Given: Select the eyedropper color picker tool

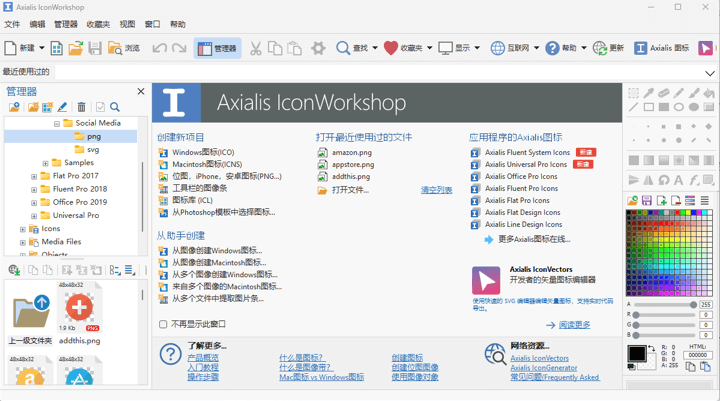Looking at the screenshot, I should click(648, 93).
